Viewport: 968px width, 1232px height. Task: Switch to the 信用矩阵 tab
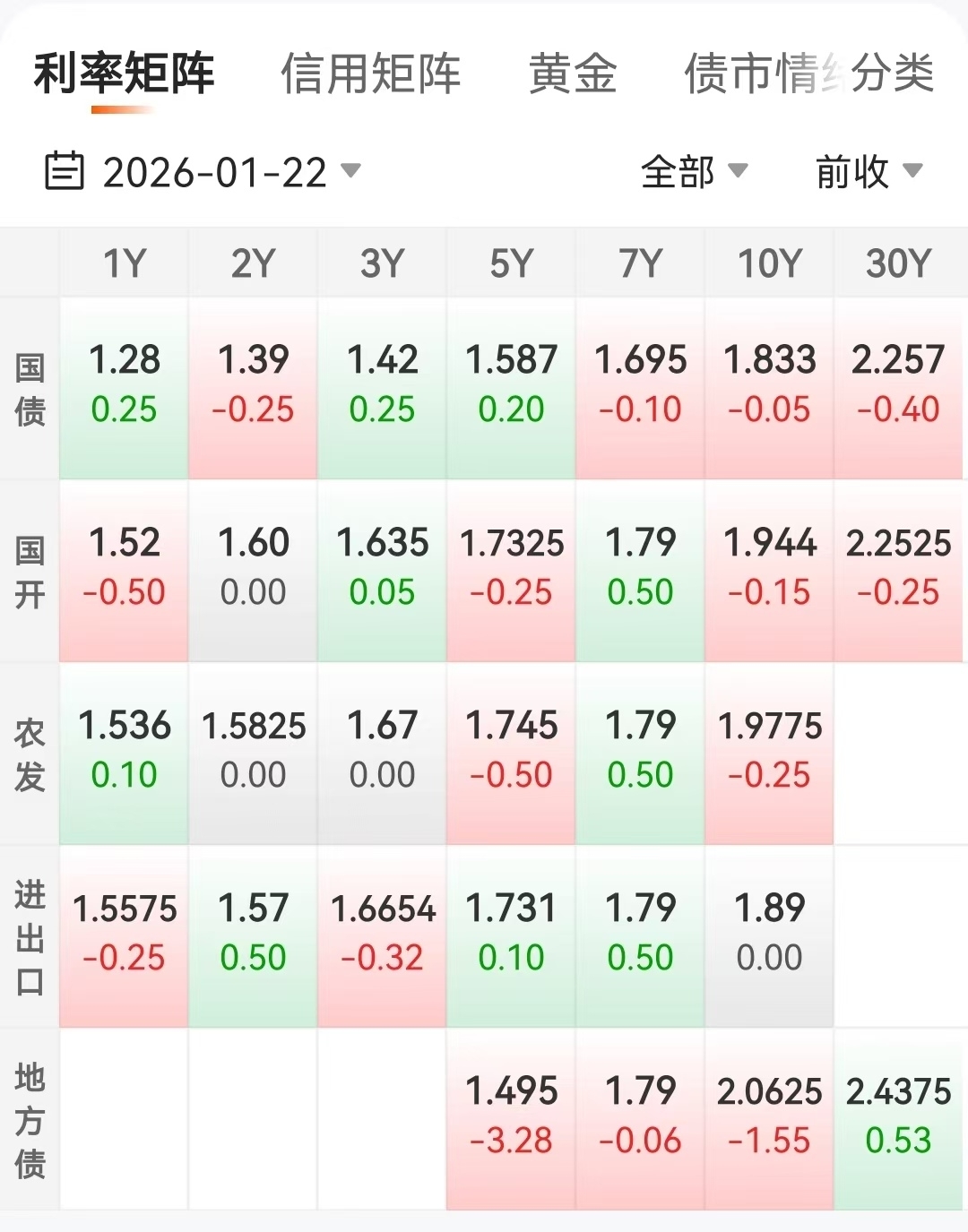370,73
